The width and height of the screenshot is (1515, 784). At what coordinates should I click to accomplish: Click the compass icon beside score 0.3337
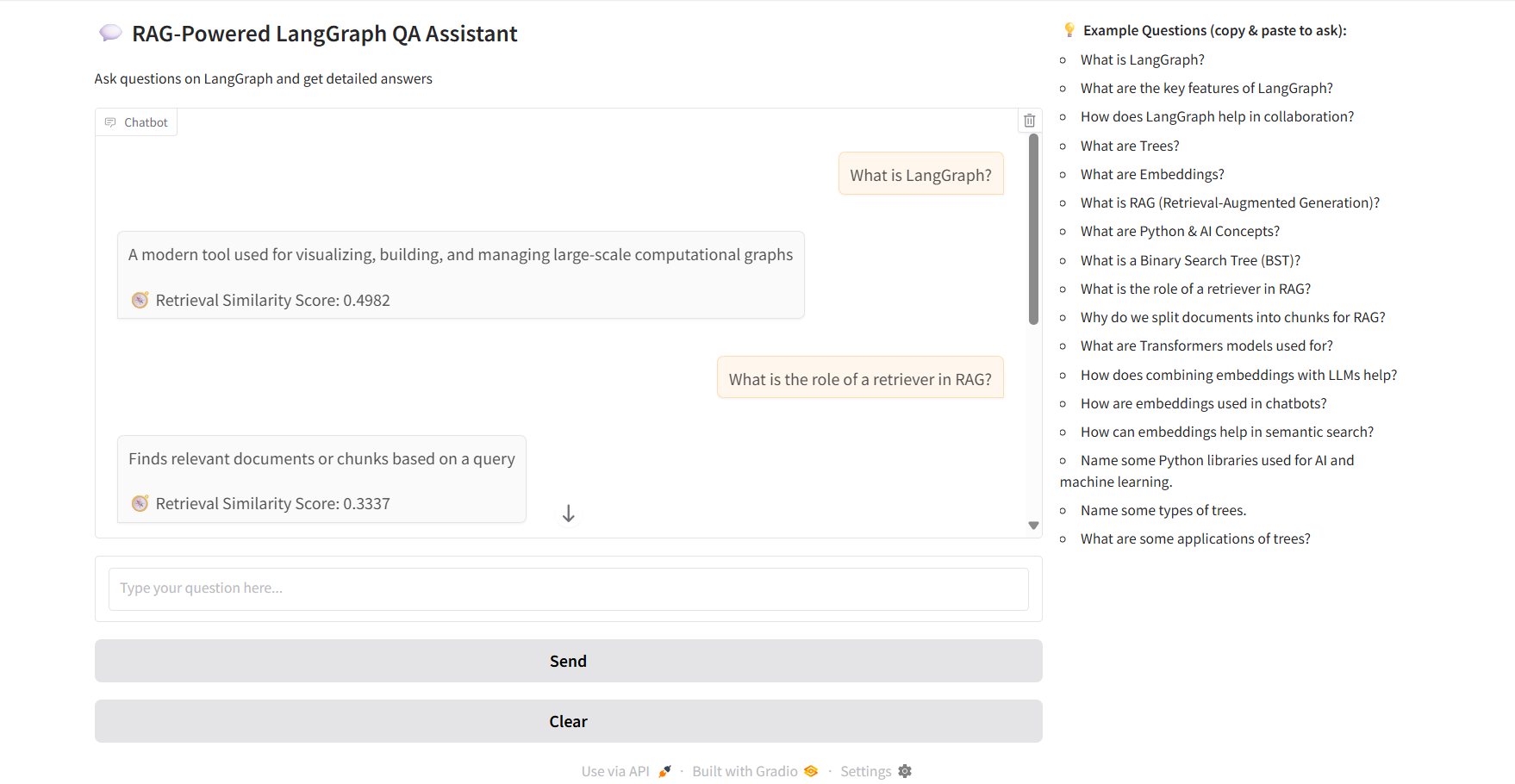140,503
